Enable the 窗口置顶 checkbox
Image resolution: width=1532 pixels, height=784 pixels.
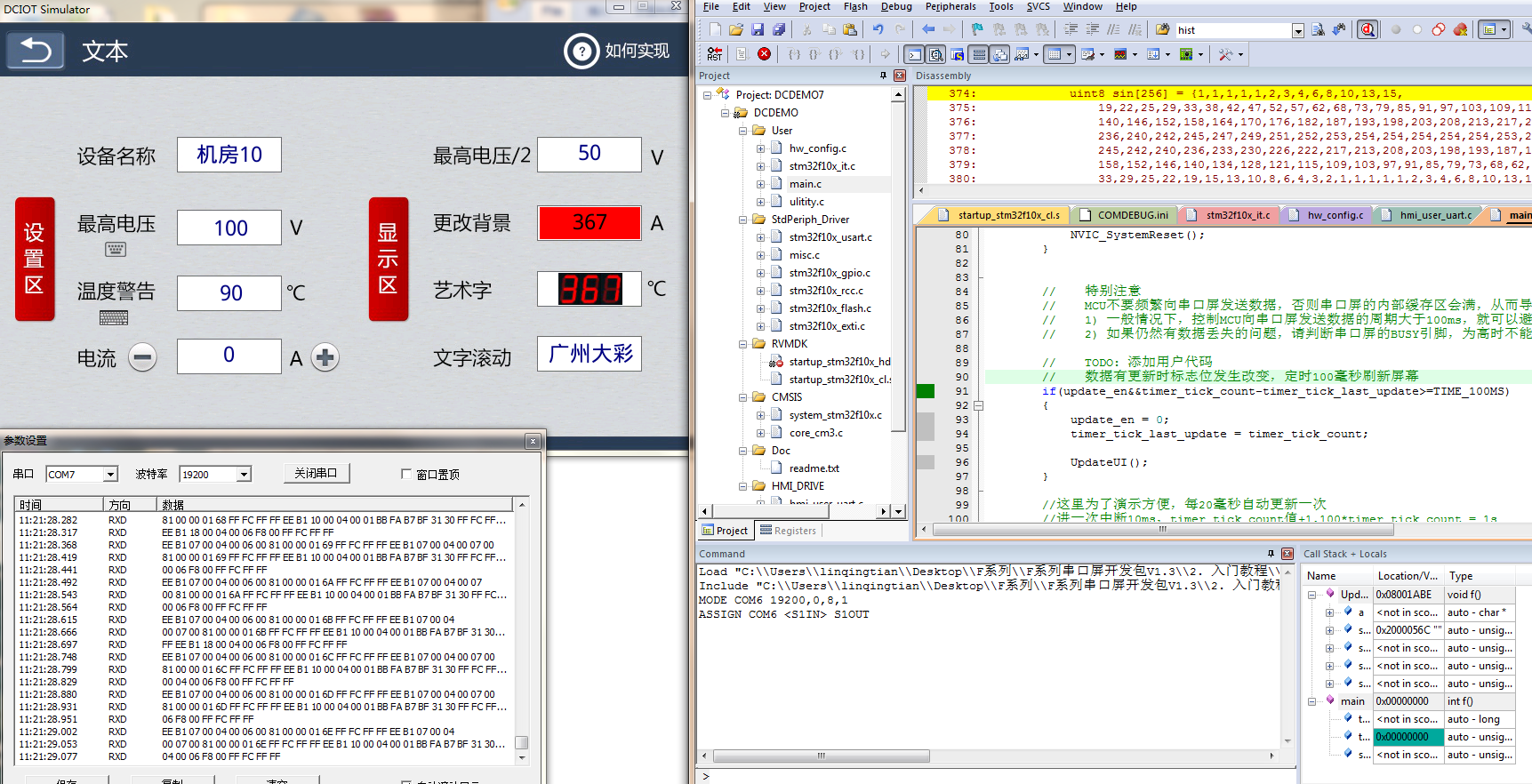pos(406,474)
